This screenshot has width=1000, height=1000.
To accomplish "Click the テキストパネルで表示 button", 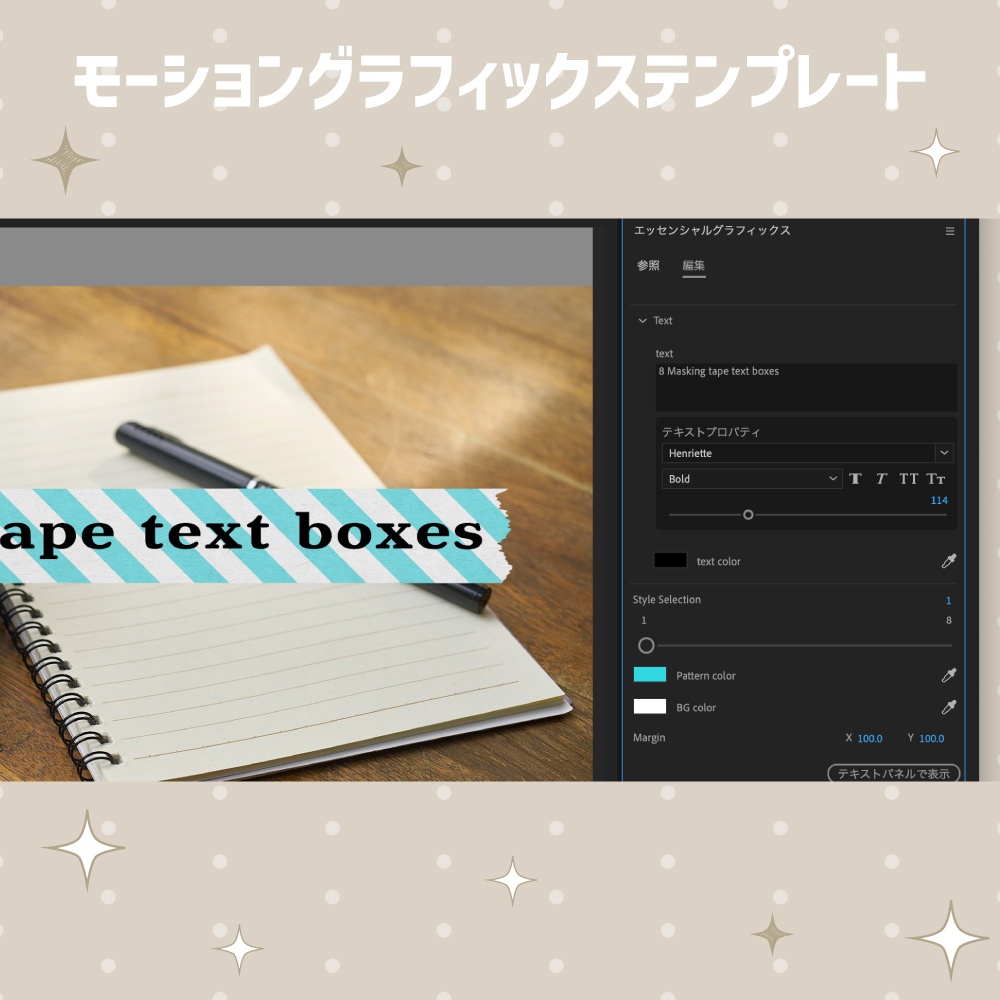I will click(x=893, y=773).
